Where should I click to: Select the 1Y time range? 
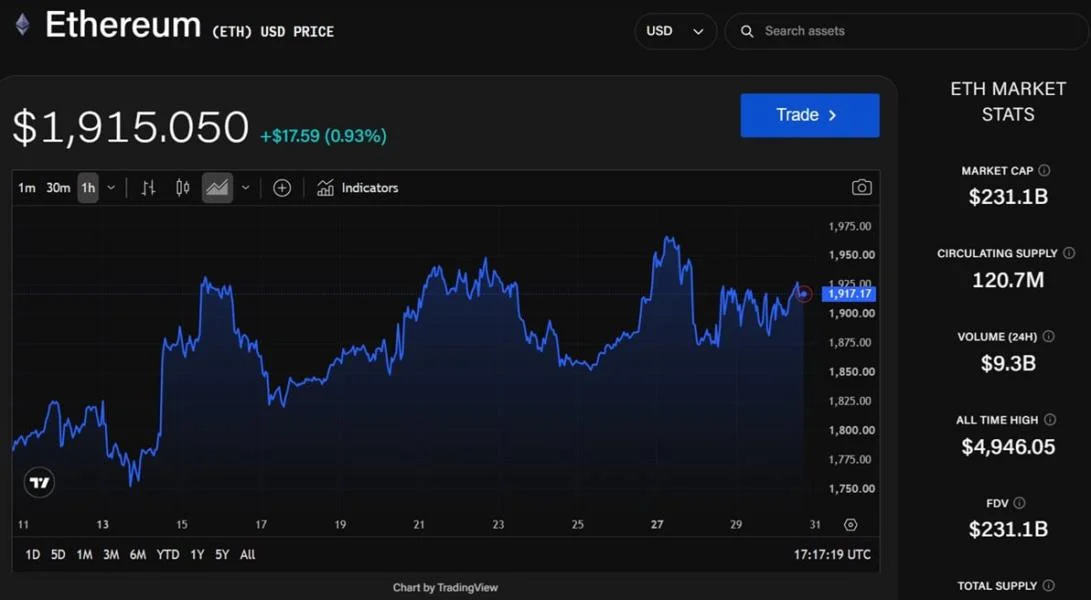pos(198,555)
